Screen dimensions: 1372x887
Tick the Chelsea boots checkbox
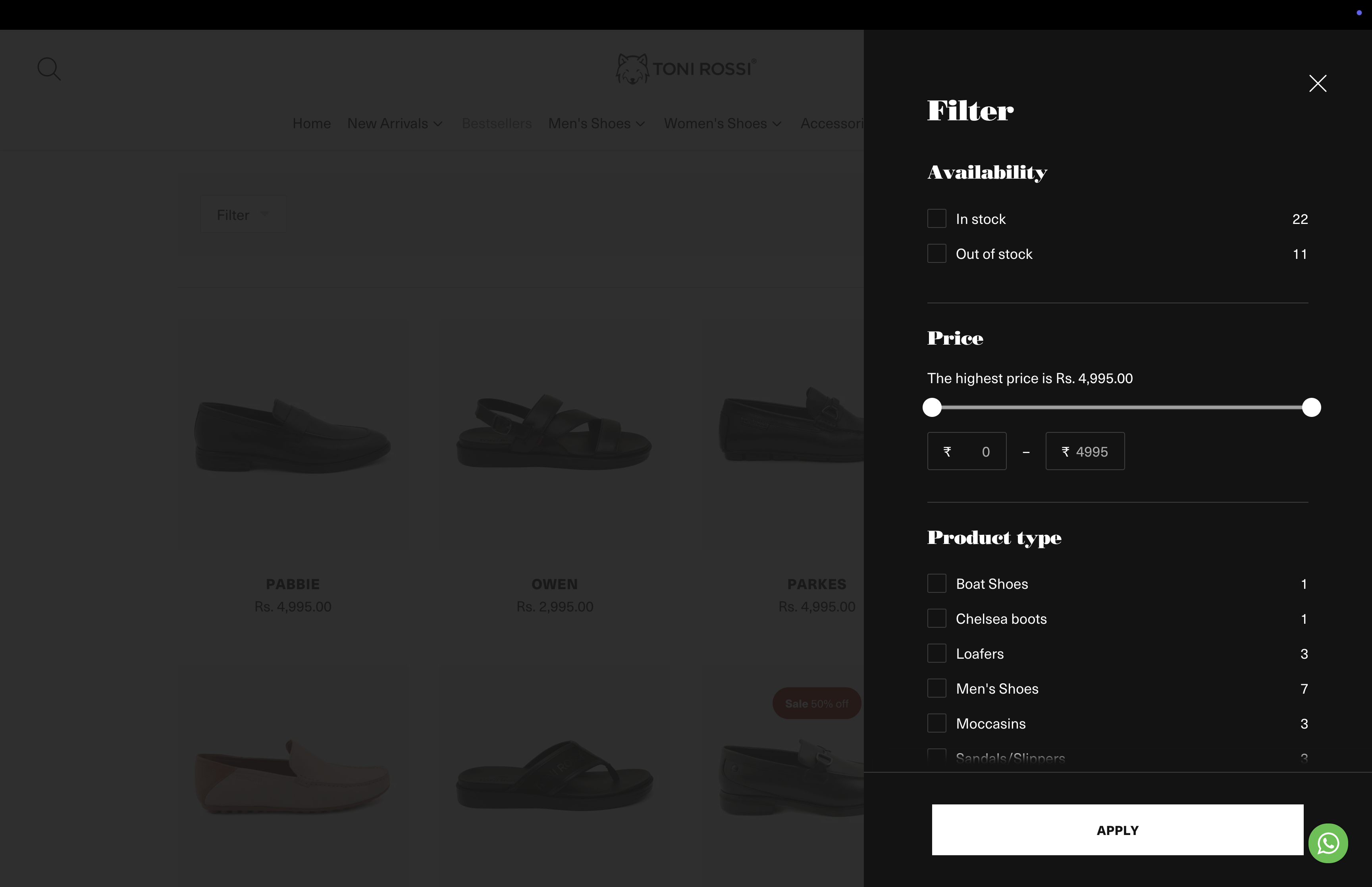937,619
